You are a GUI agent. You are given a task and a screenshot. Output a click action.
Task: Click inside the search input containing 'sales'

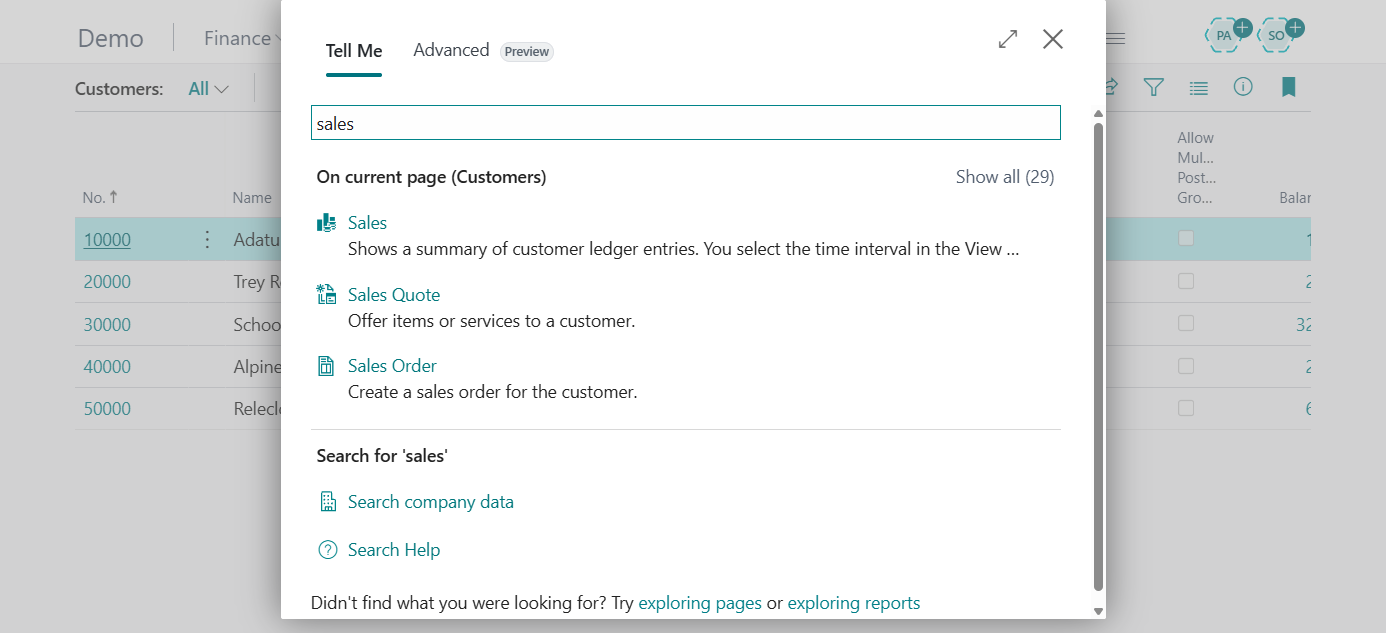tap(686, 122)
